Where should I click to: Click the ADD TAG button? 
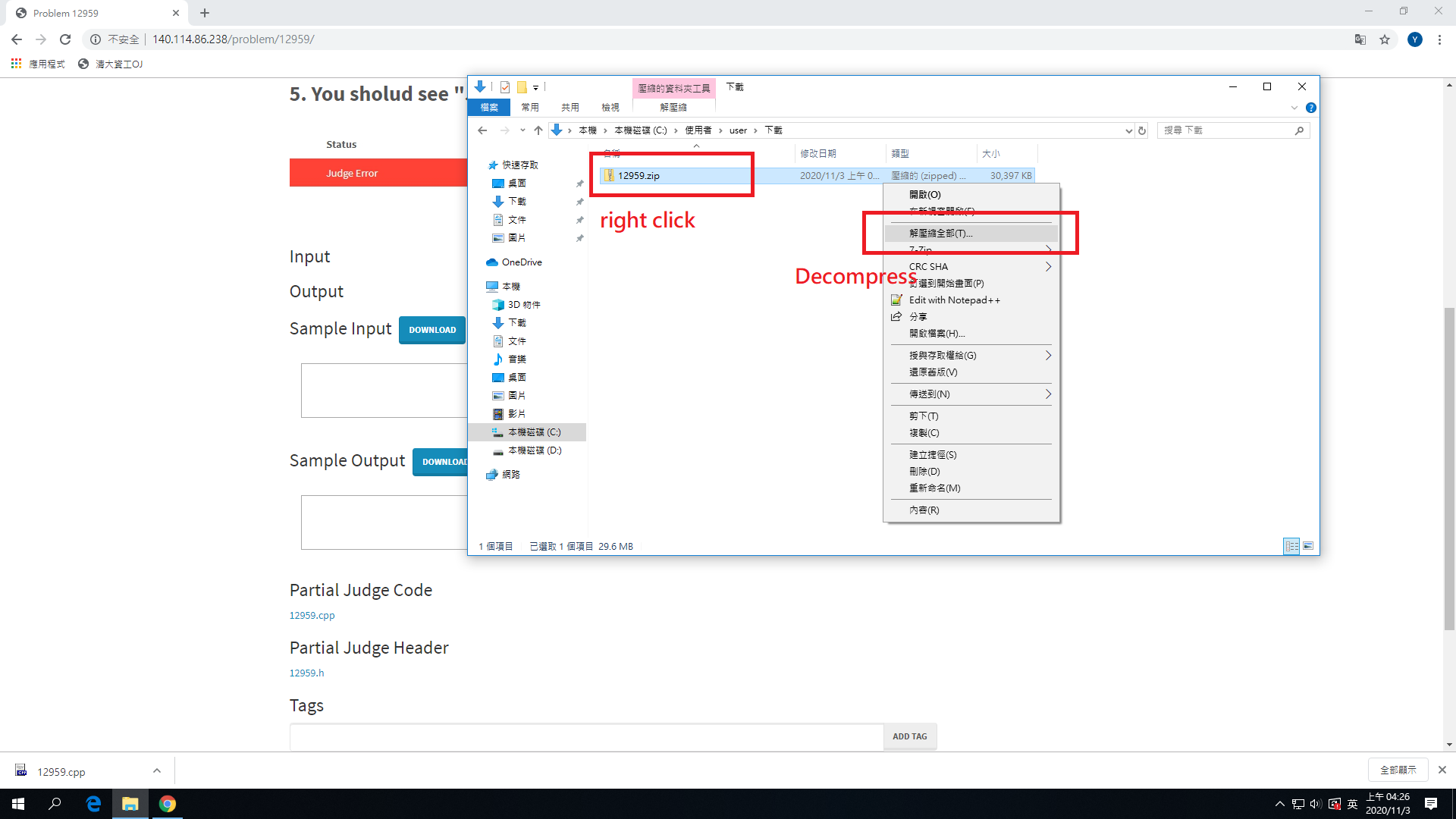909,736
